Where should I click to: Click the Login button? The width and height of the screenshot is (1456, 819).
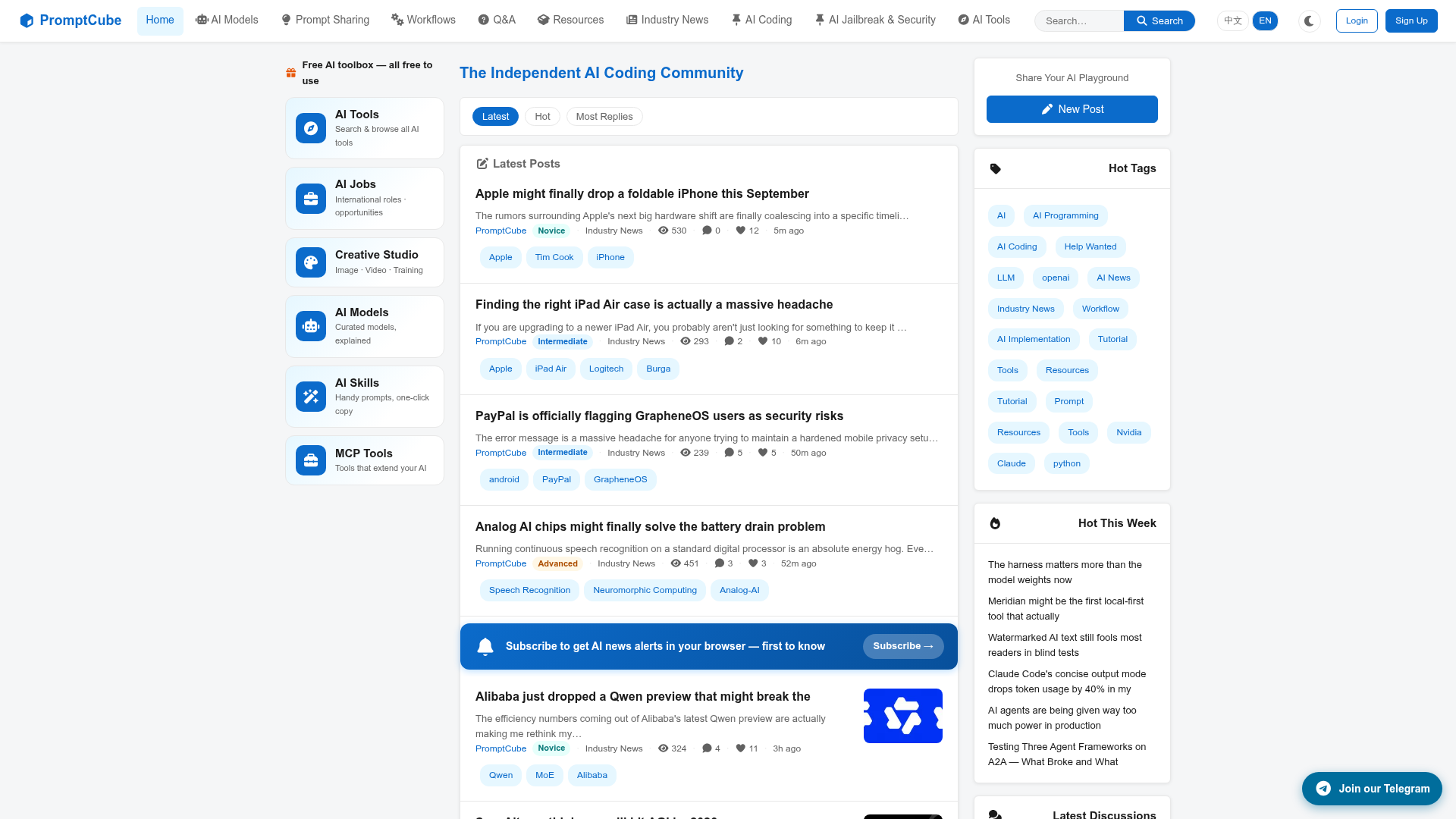tap(1357, 21)
